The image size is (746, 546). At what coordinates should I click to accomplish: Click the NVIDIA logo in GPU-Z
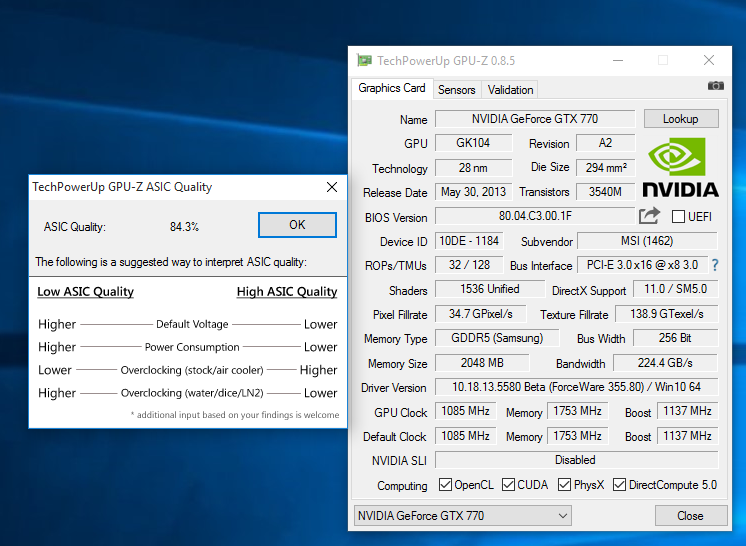pyautogui.click(x=680, y=167)
